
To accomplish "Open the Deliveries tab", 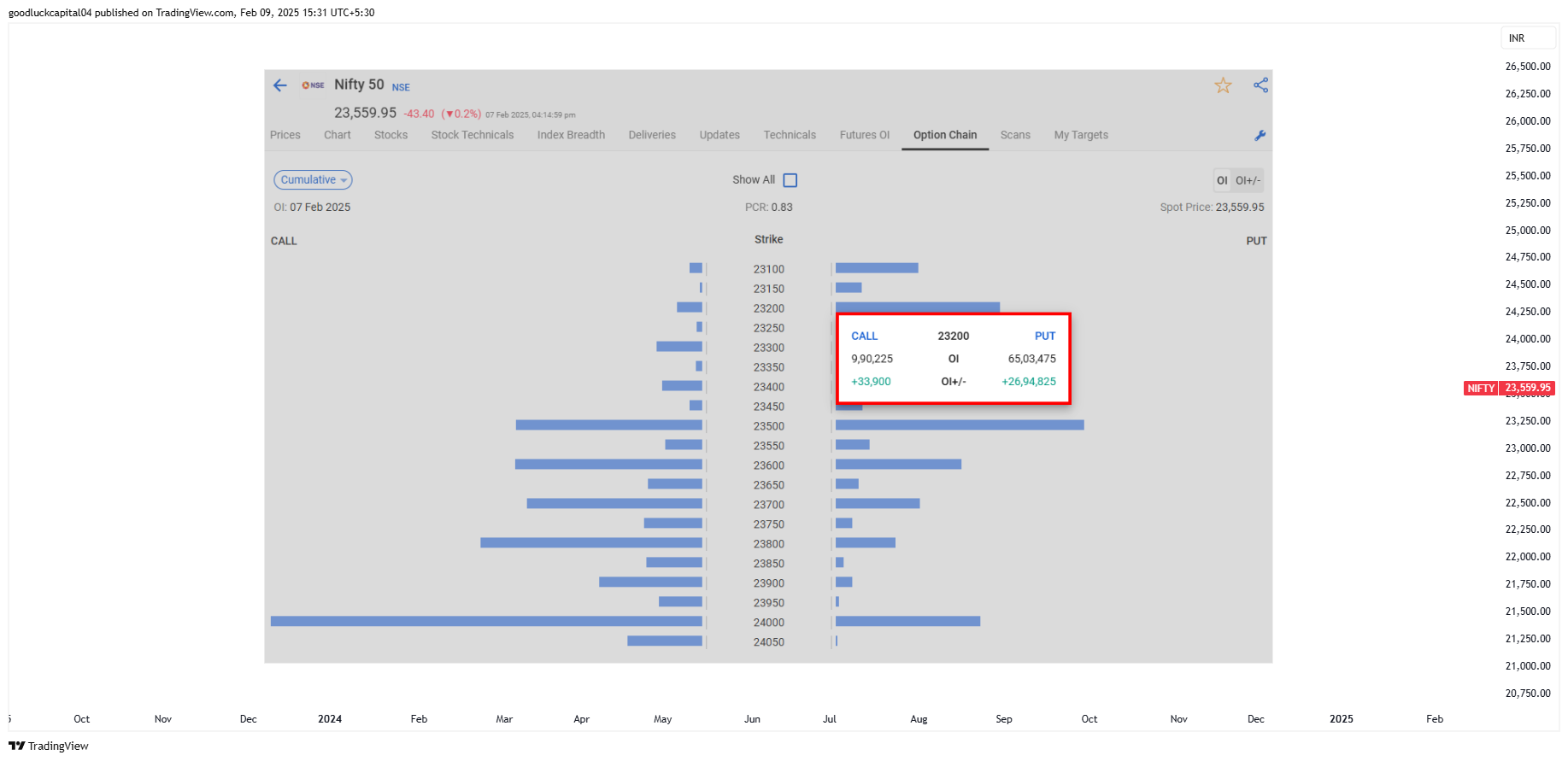I will (652, 135).
